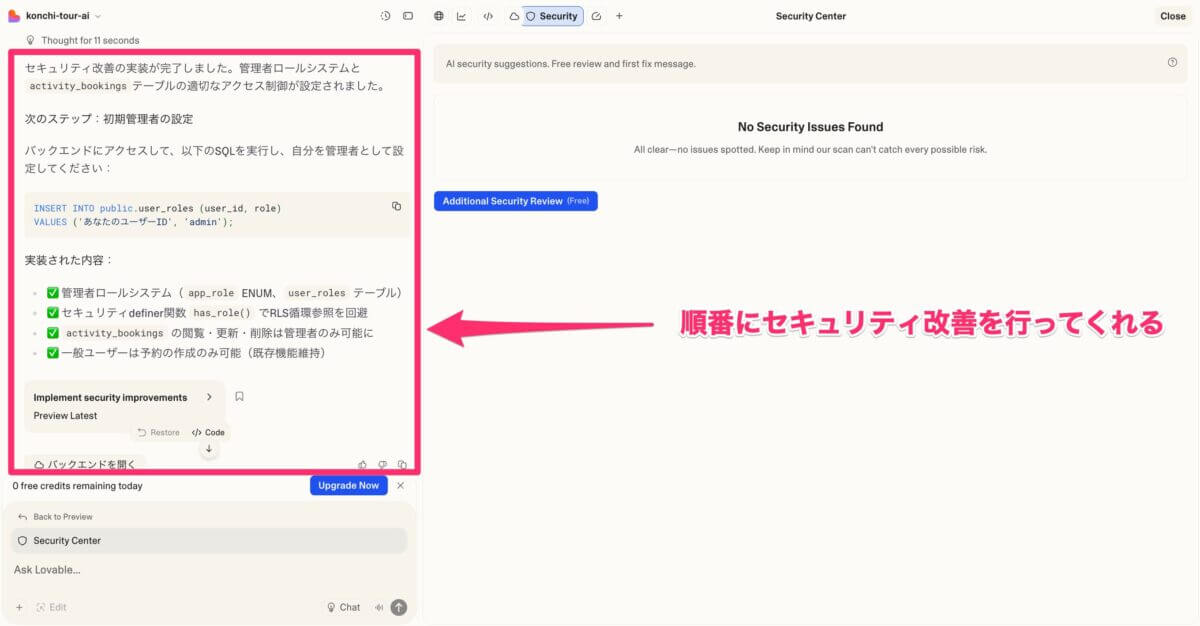Open the code view icon in toolbar
The height and width of the screenshot is (626, 1200).
(488, 16)
